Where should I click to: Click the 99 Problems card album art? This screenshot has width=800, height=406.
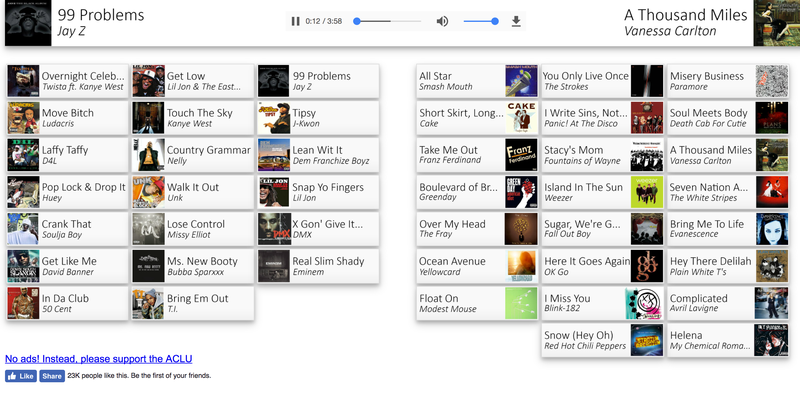(x=273, y=81)
